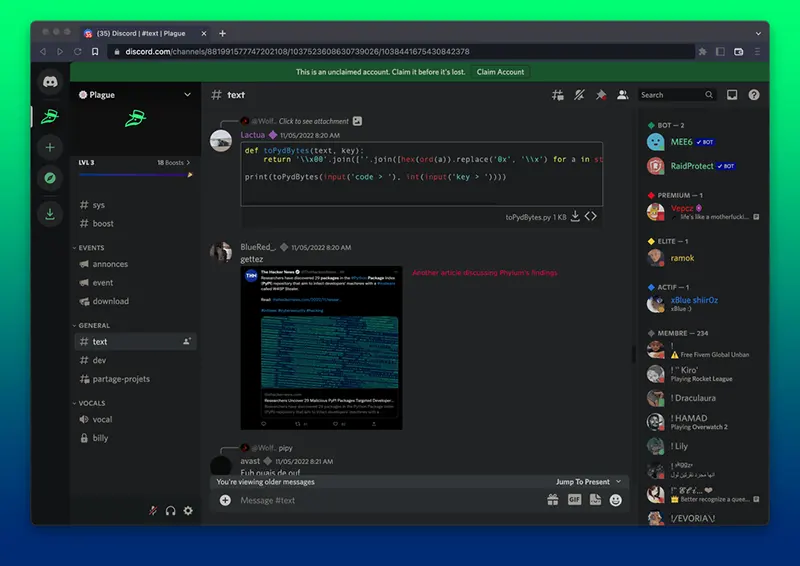Image resolution: width=800 pixels, height=566 pixels.
Task: Open Explore Public Servers compass icon
Action: [50, 178]
